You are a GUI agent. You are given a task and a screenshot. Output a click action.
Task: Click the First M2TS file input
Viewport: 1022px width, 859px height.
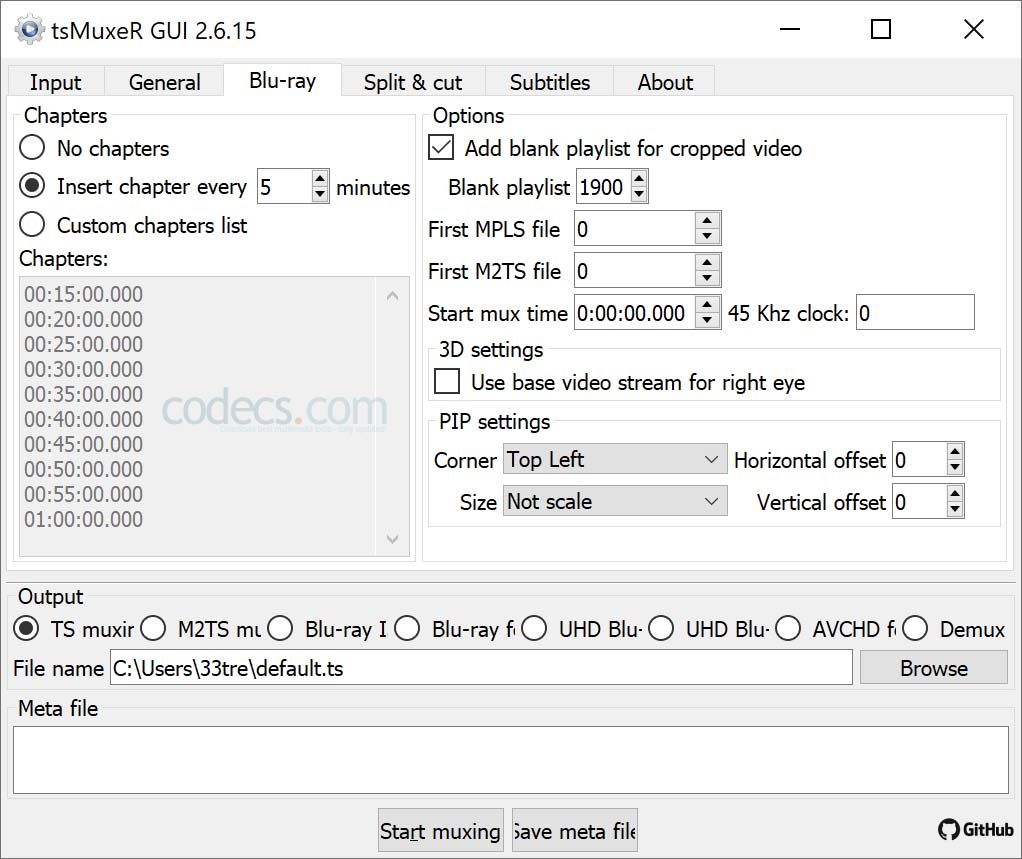(635, 270)
